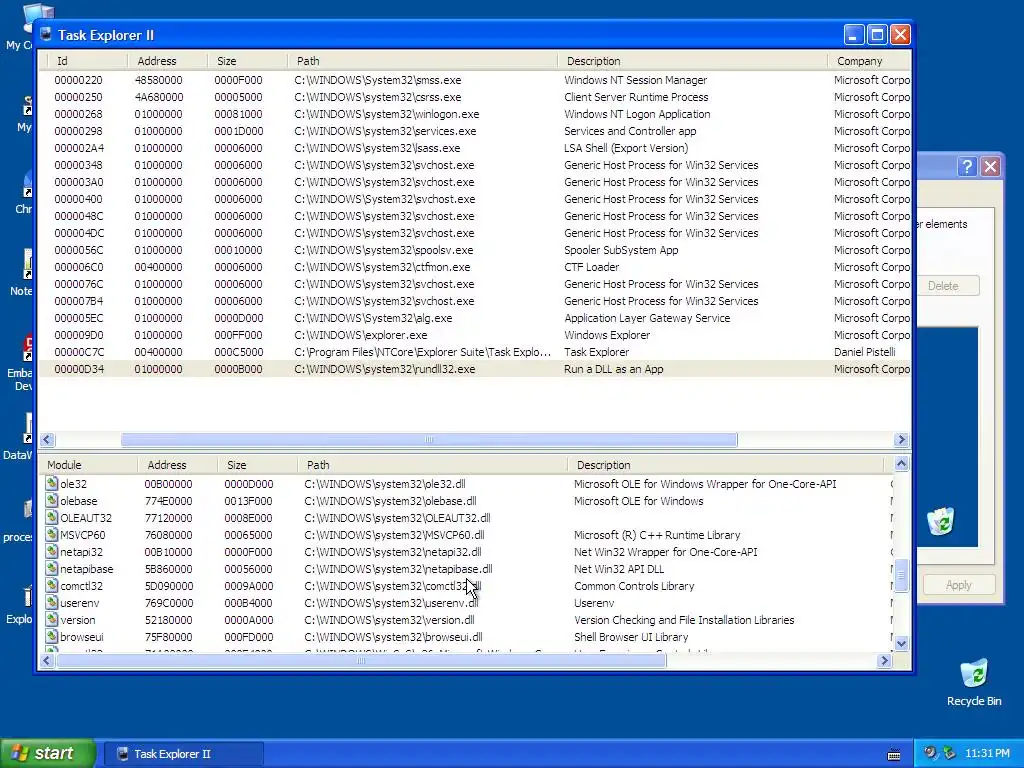The width and height of the screenshot is (1024, 768).
Task: Click the keyboard icon in the taskbar
Action: coord(893,754)
